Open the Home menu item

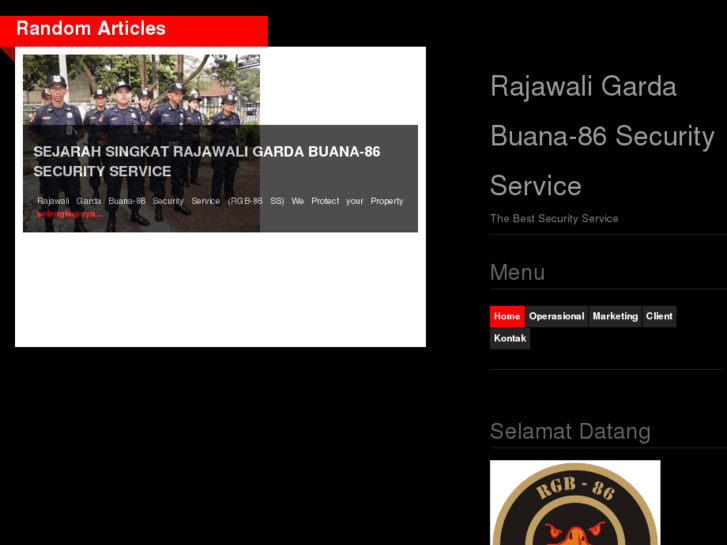[x=507, y=316]
